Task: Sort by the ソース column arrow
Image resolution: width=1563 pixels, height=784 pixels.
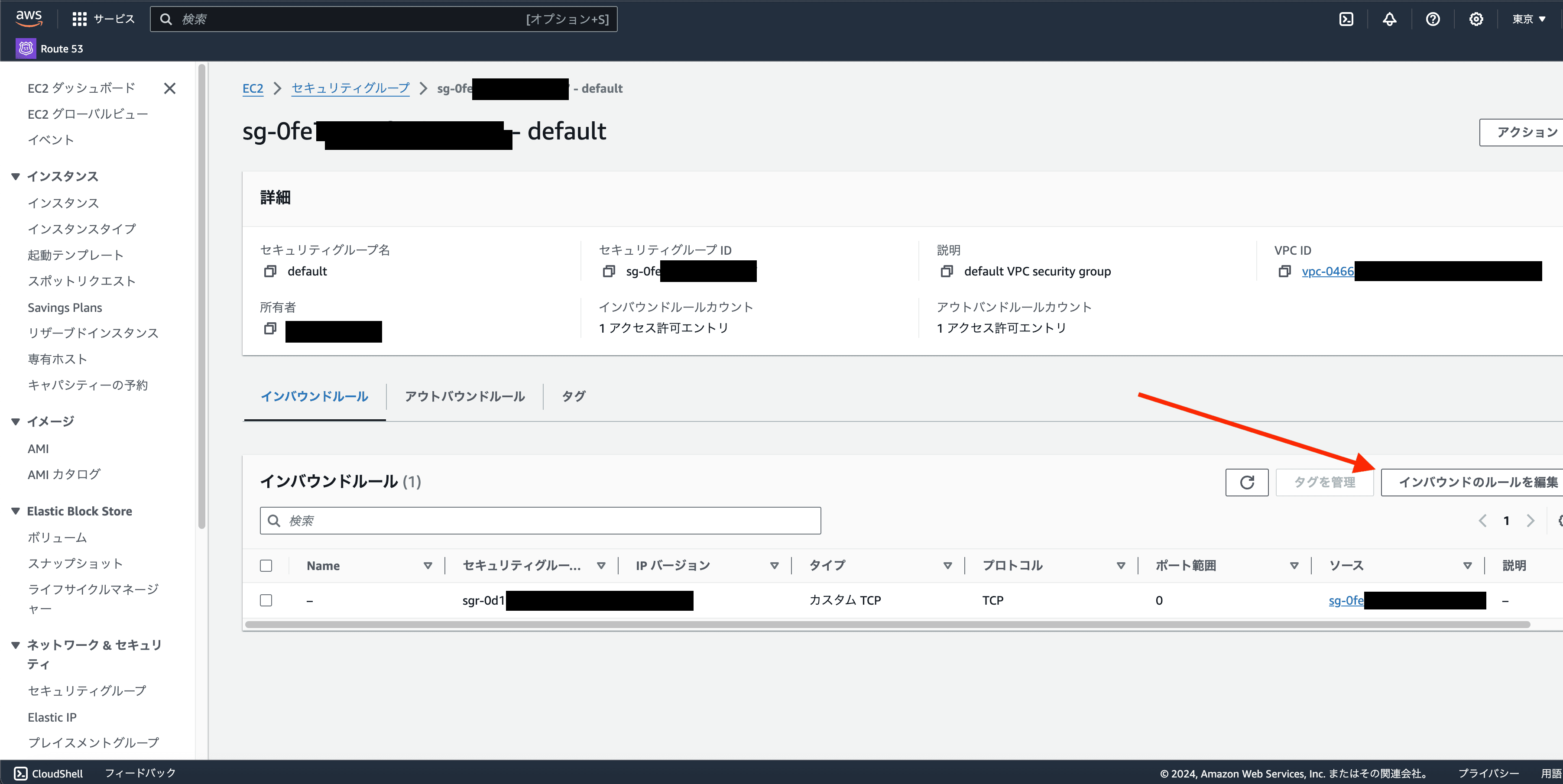Action: click(x=1467, y=566)
